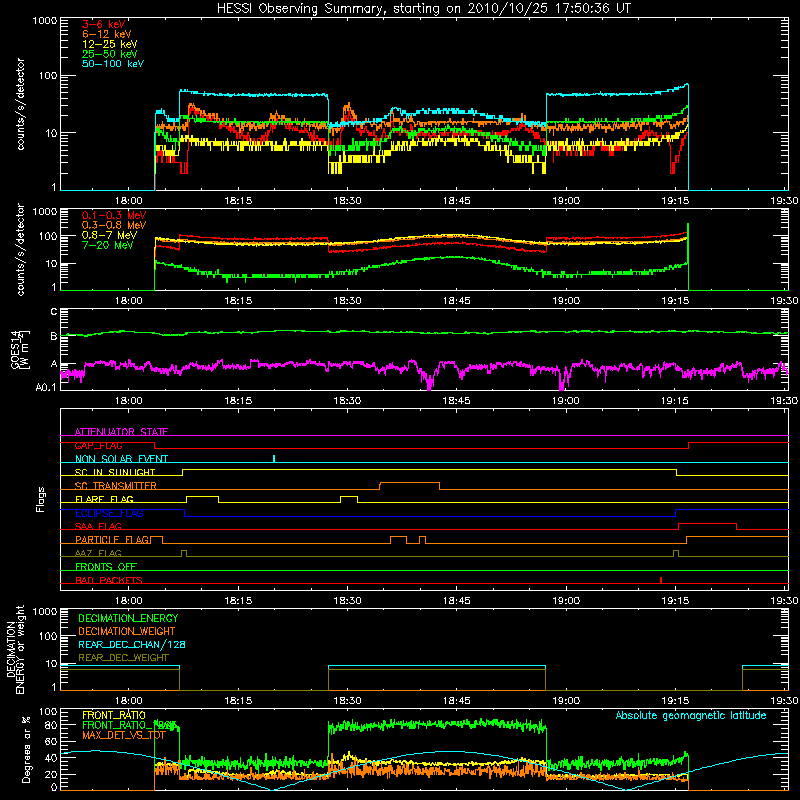Click the A0.1 tick label on GOES axis
The image size is (800, 800).
pos(45,388)
